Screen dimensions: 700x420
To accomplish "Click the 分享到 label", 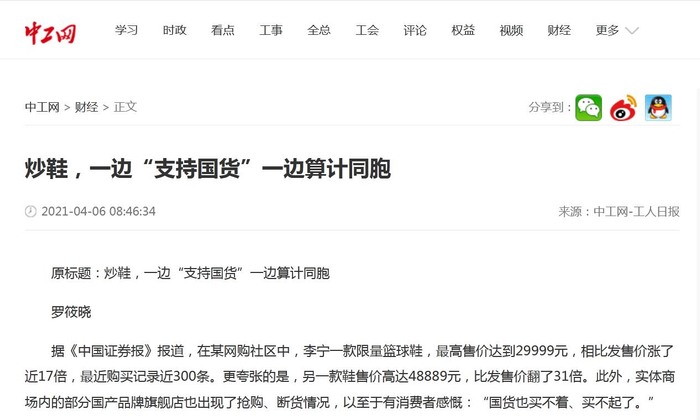I will click(x=550, y=107).
